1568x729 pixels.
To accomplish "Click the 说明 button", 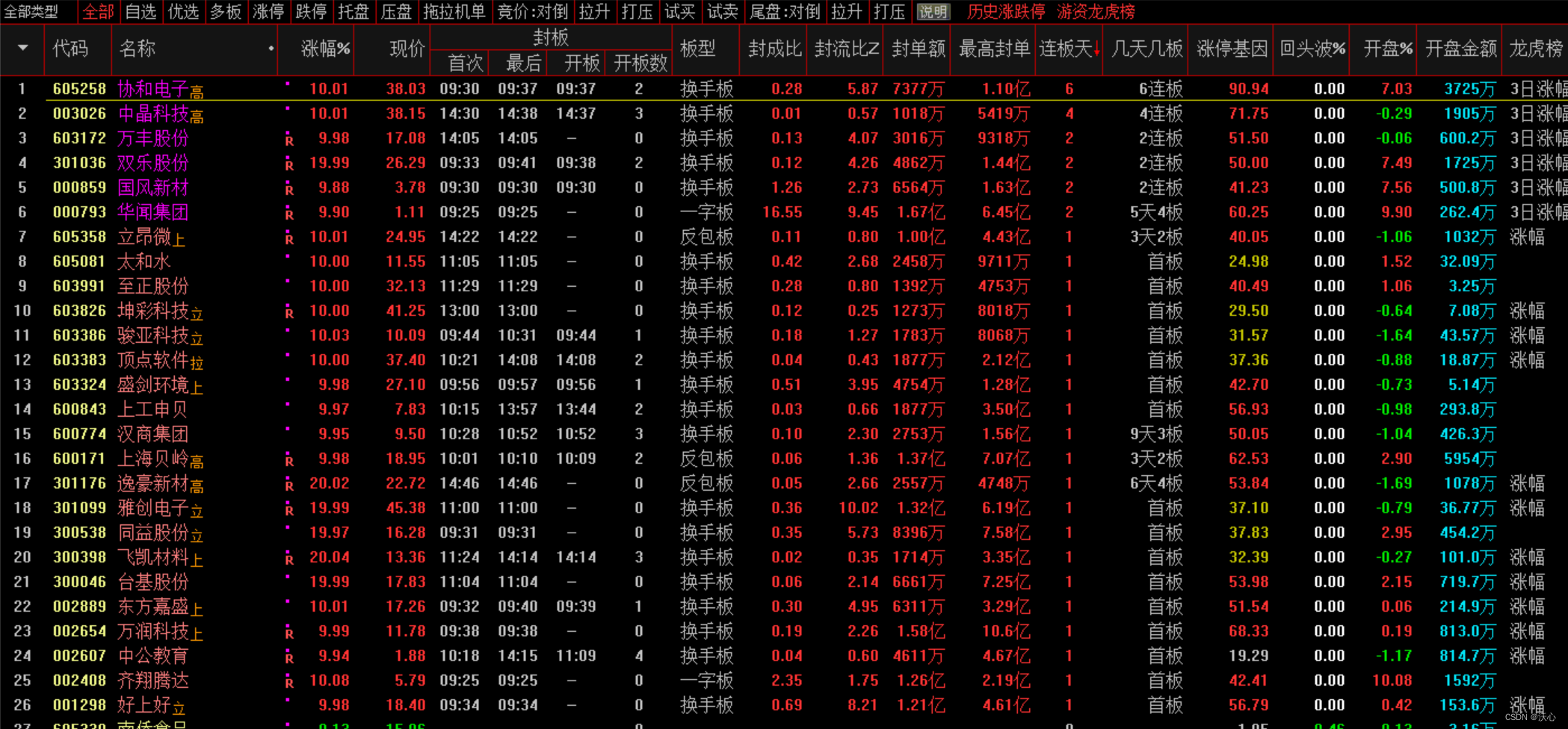I will (x=933, y=11).
